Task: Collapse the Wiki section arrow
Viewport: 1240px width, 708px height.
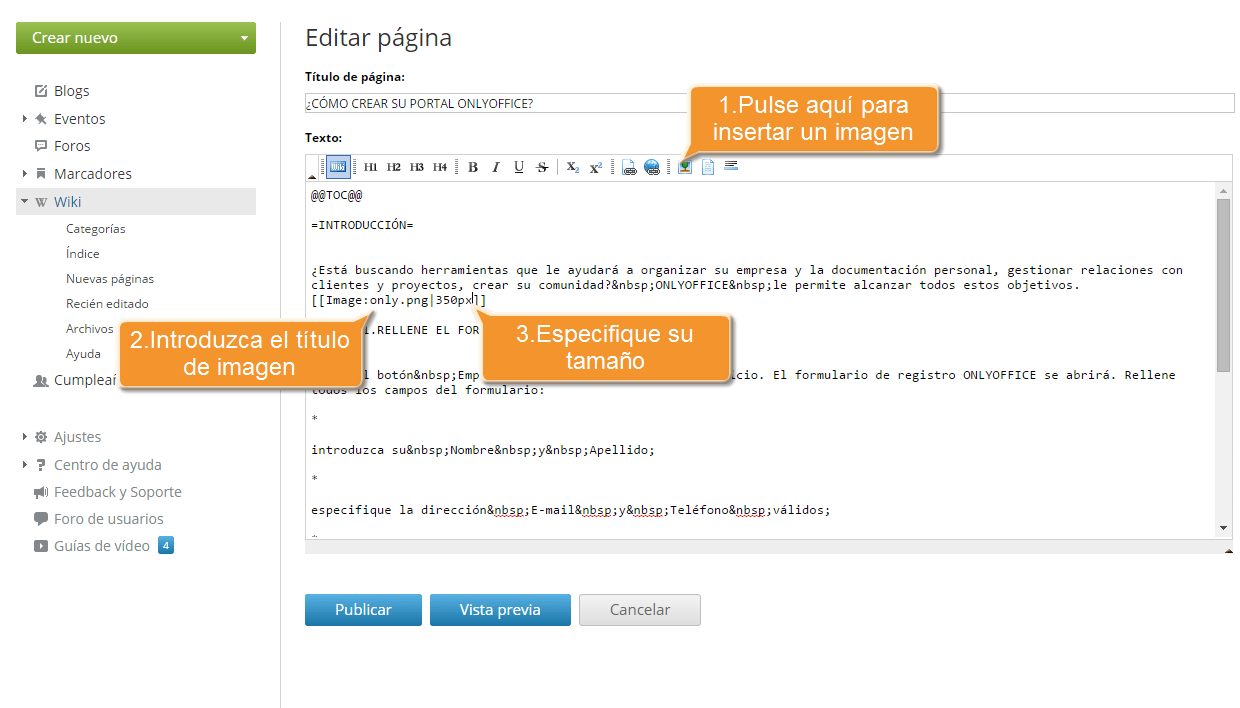Action: (x=25, y=201)
